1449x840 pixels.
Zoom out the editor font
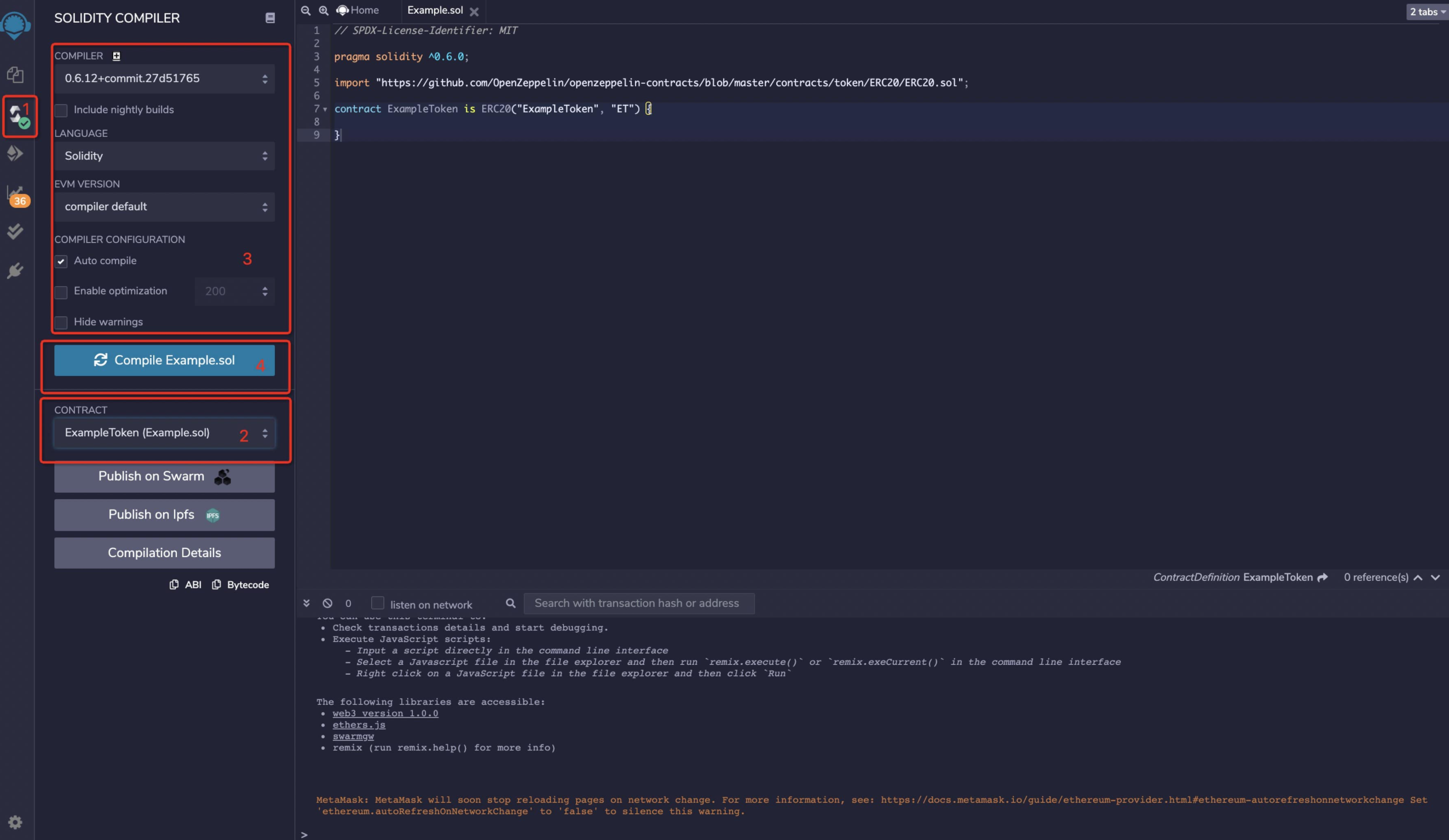click(306, 10)
